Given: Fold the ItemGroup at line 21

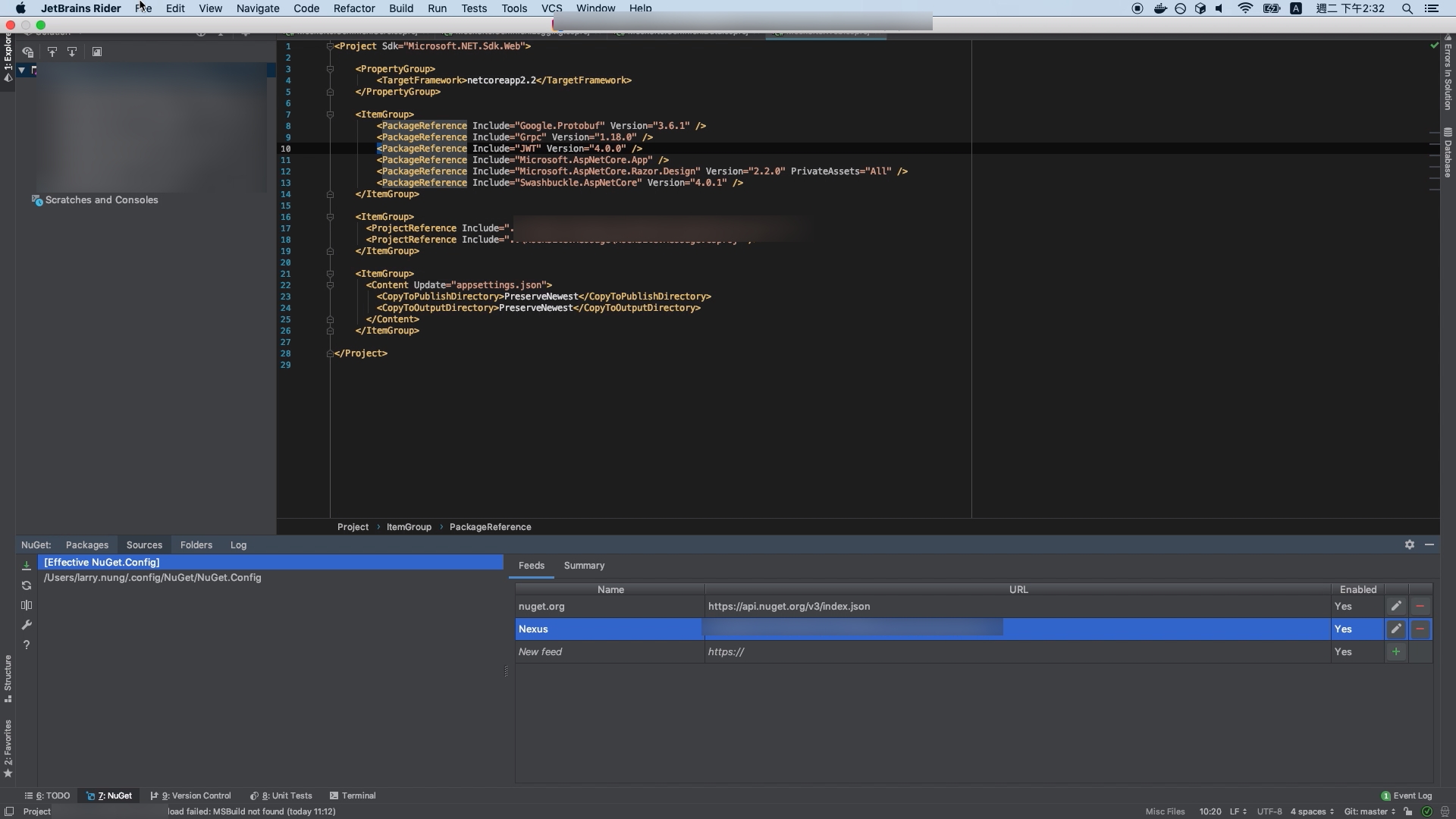Looking at the screenshot, I should (330, 274).
